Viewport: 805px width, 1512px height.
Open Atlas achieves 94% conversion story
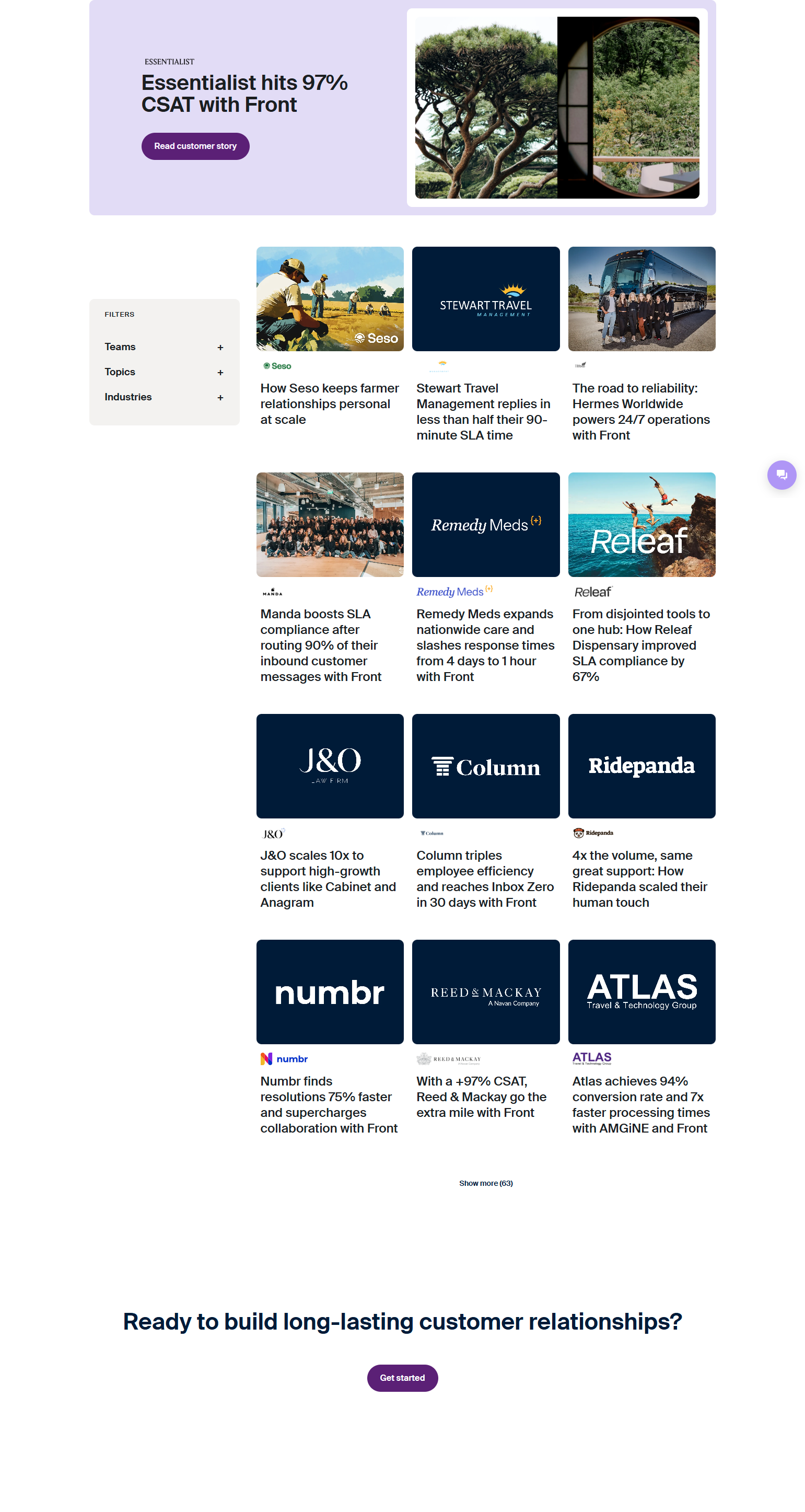click(x=641, y=1105)
